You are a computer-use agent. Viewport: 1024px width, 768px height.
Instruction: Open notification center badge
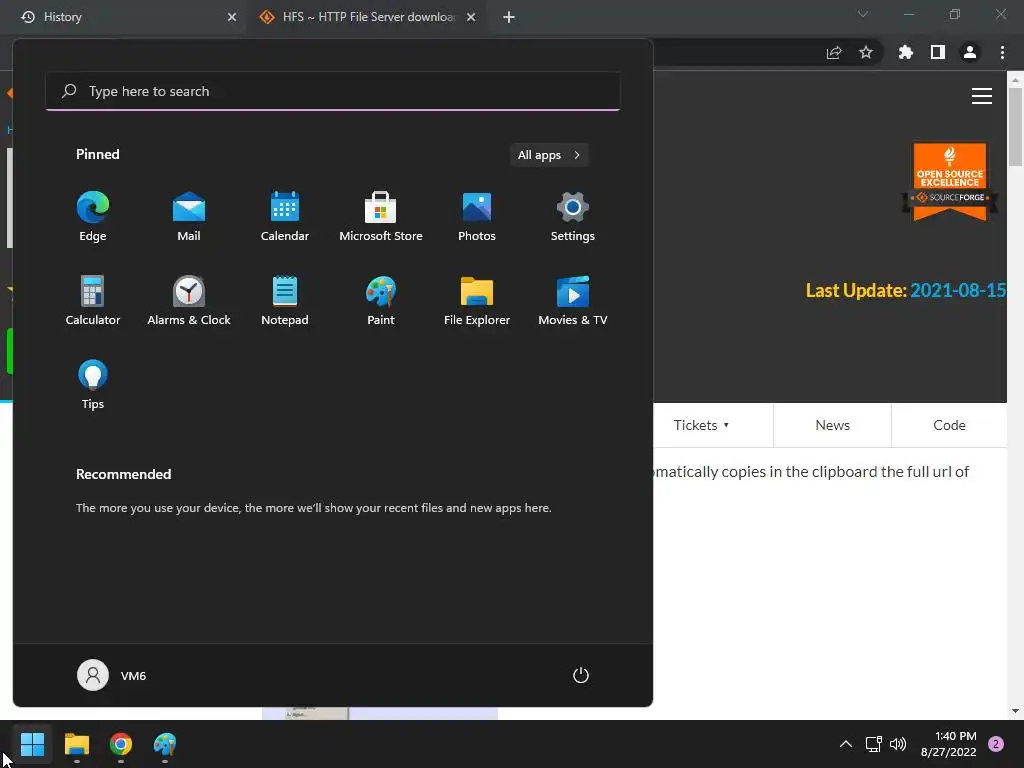coord(996,744)
